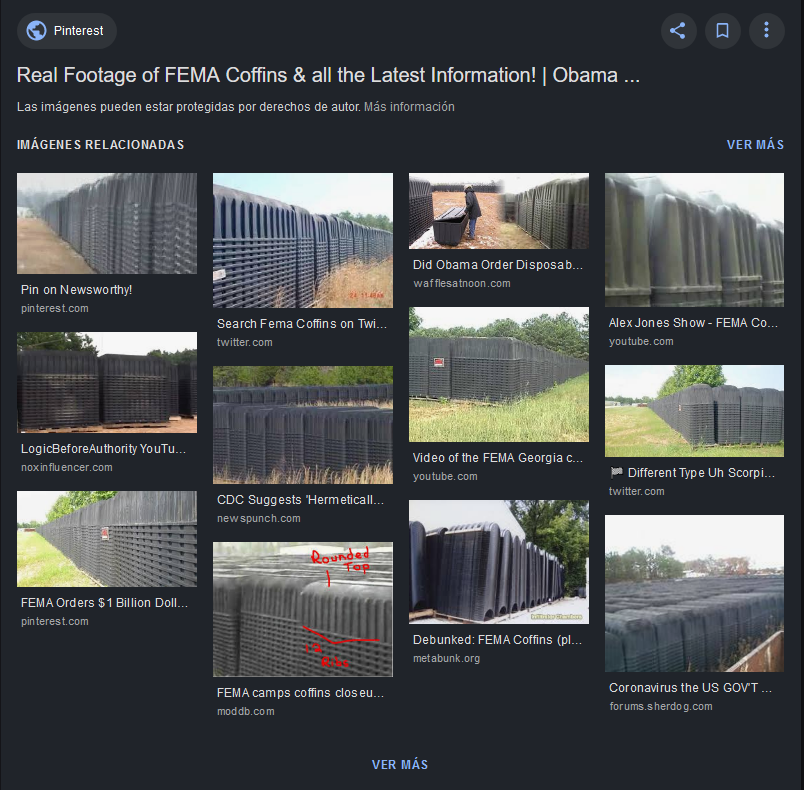The image size is (804, 790).
Task: Click Video of the FEMA Georgia c... caption
Action: (498, 457)
